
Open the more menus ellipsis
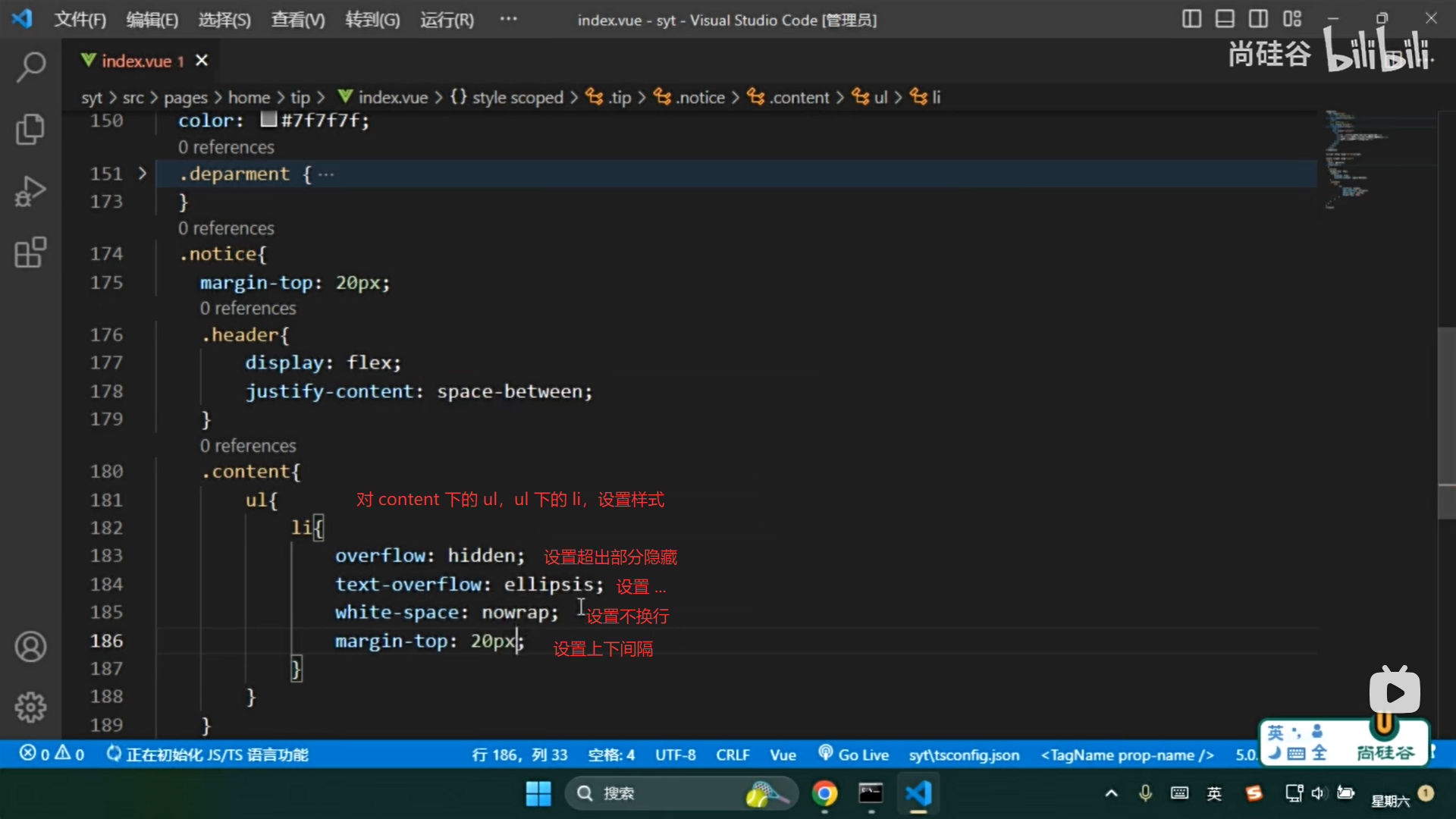(508, 19)
